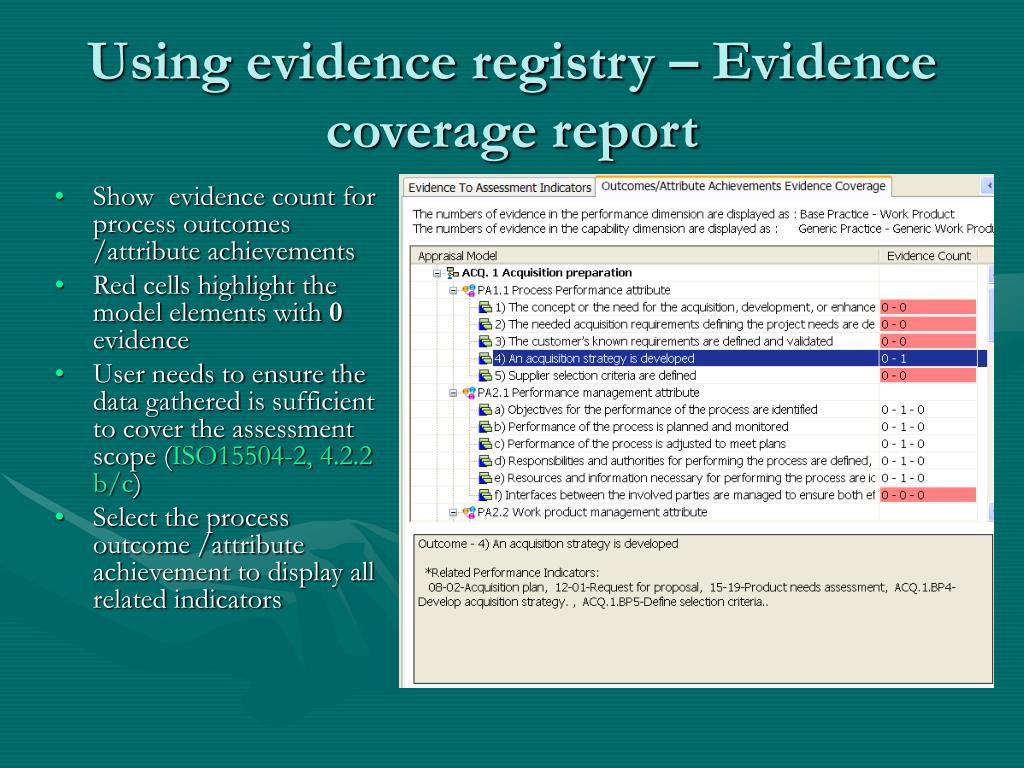Select row b) Performance is planned and monitored
Screen dimensions: 1024x768
(x=641, y=426)
